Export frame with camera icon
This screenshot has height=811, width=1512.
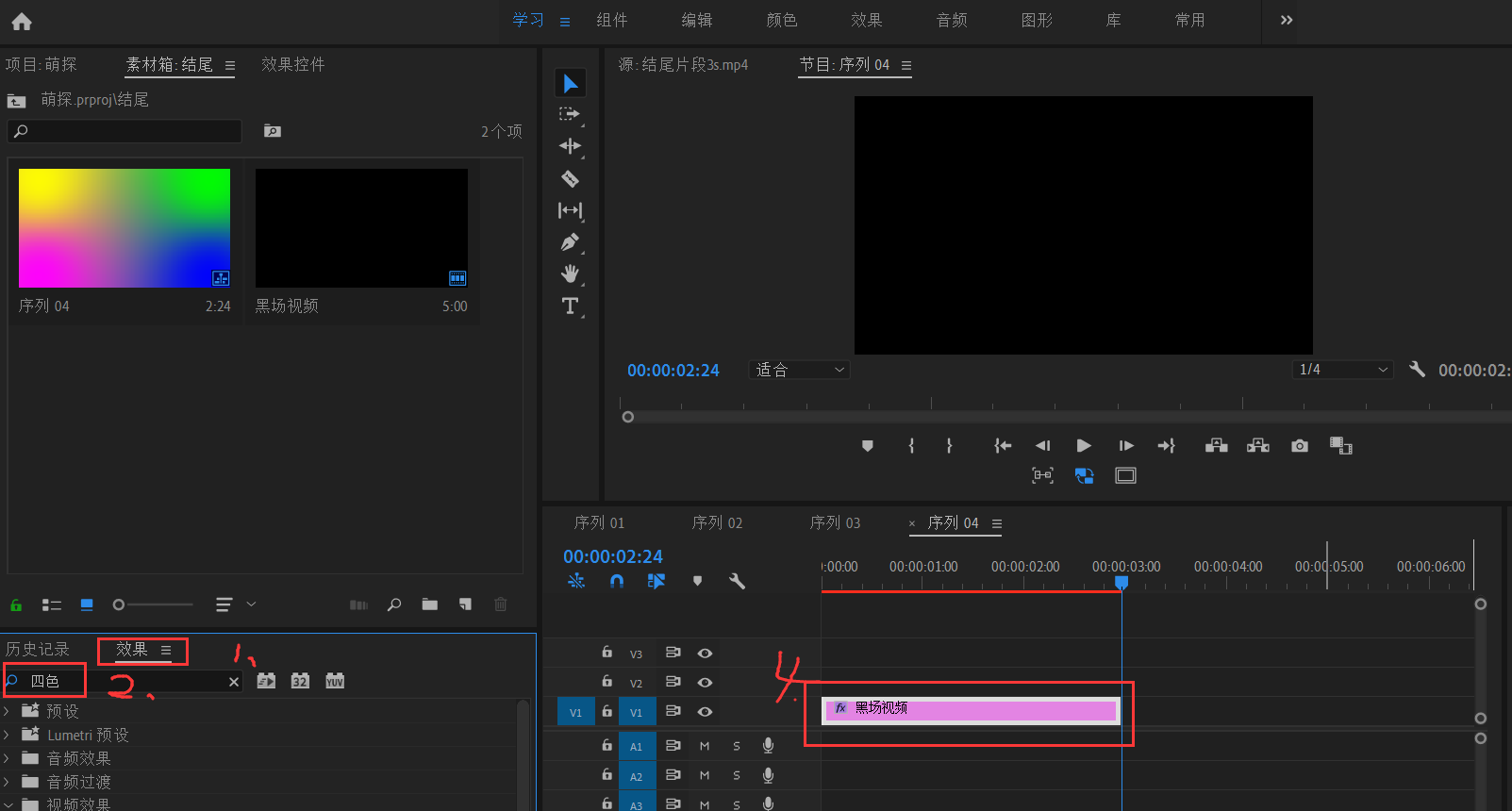[x=1300, y=446]
